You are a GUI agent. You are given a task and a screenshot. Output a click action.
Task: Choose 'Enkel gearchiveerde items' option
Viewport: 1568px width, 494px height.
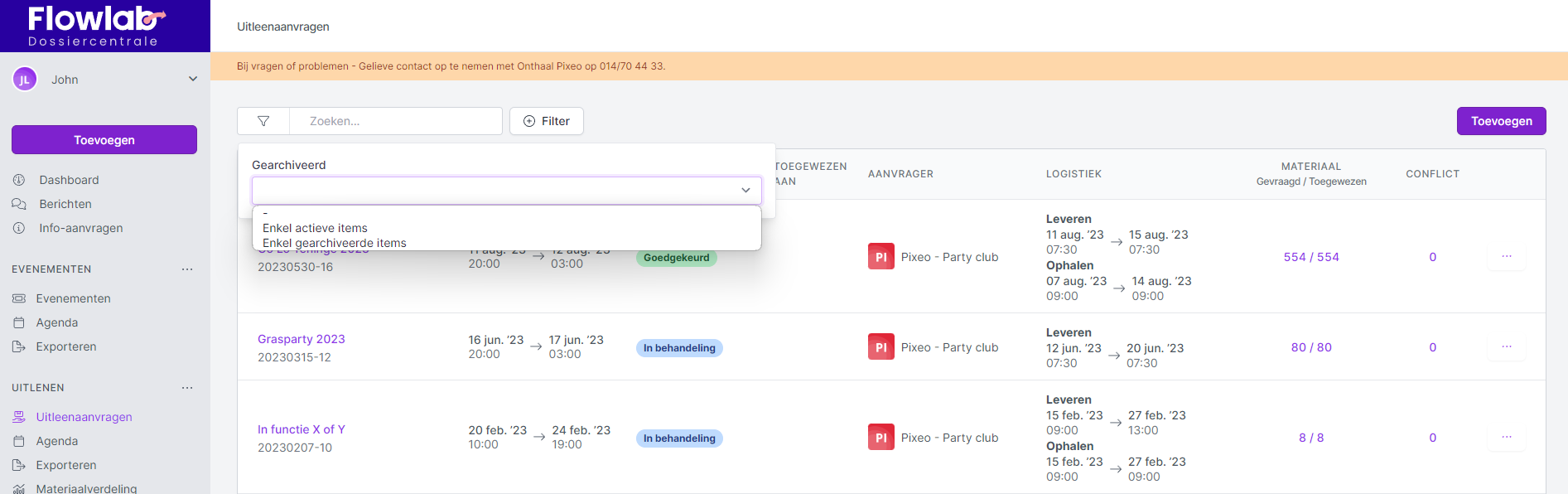pyautogui.click(x=335, y=243)
